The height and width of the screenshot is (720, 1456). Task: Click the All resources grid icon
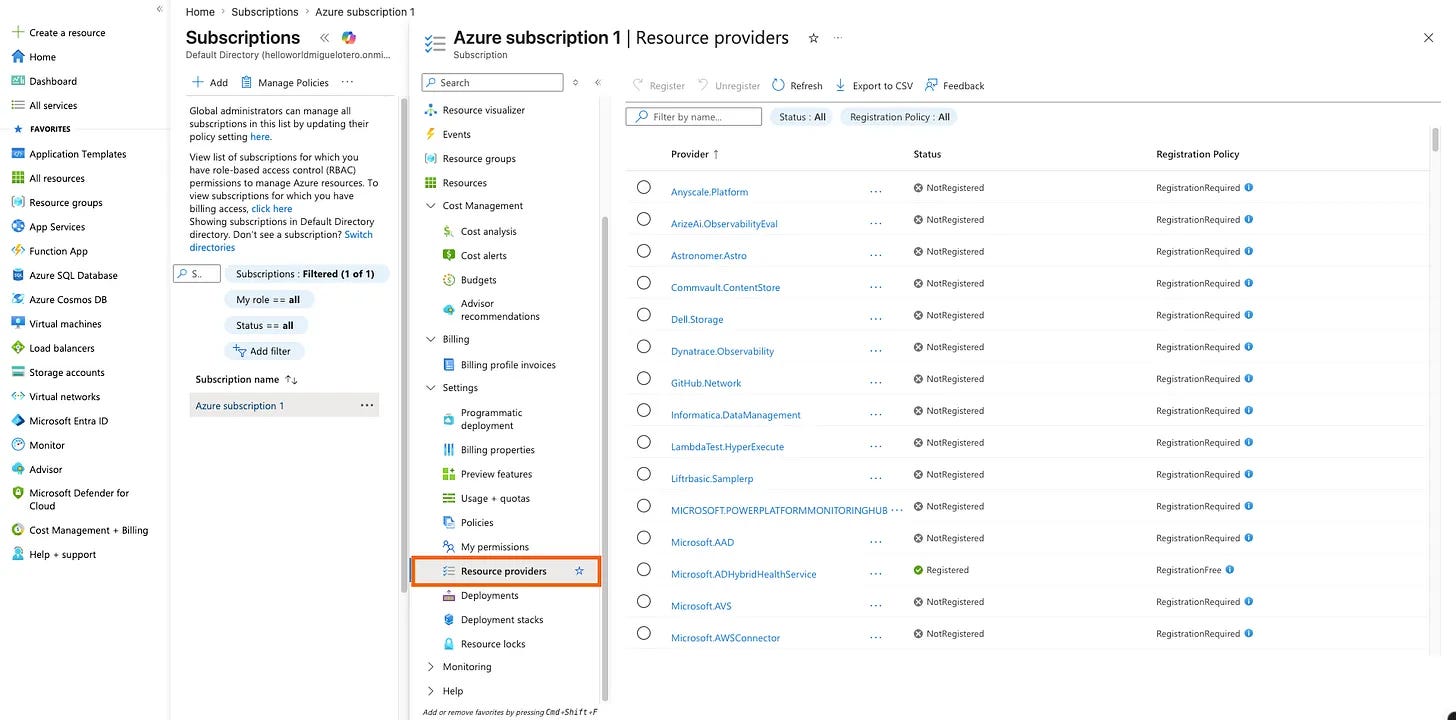17,178
